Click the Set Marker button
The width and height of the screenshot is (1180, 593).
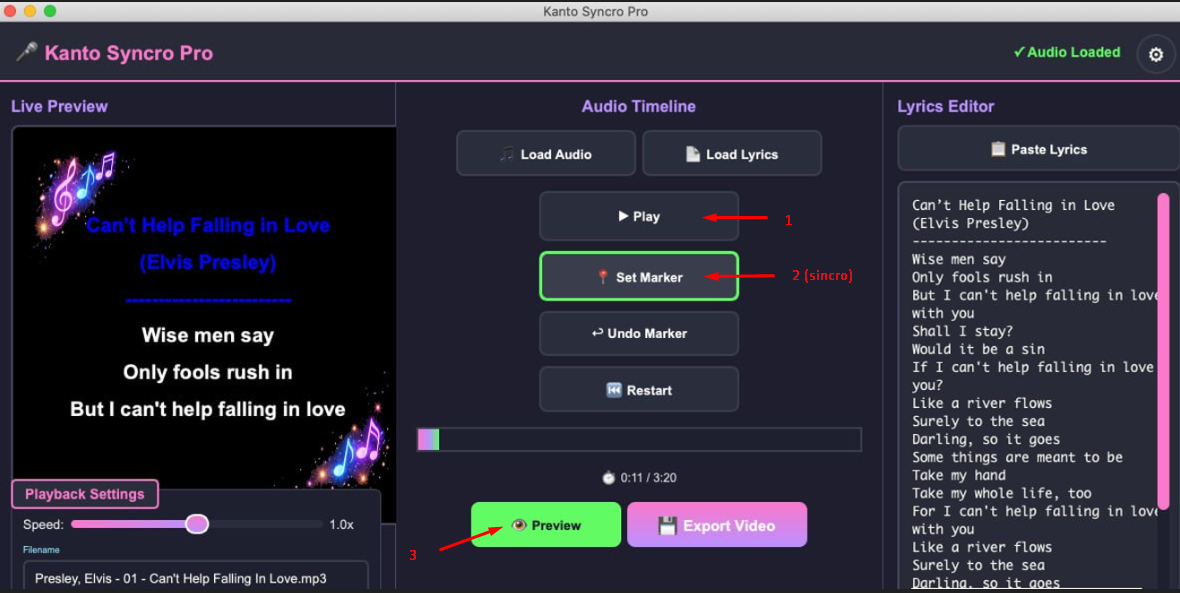click(x=638, y=277)
